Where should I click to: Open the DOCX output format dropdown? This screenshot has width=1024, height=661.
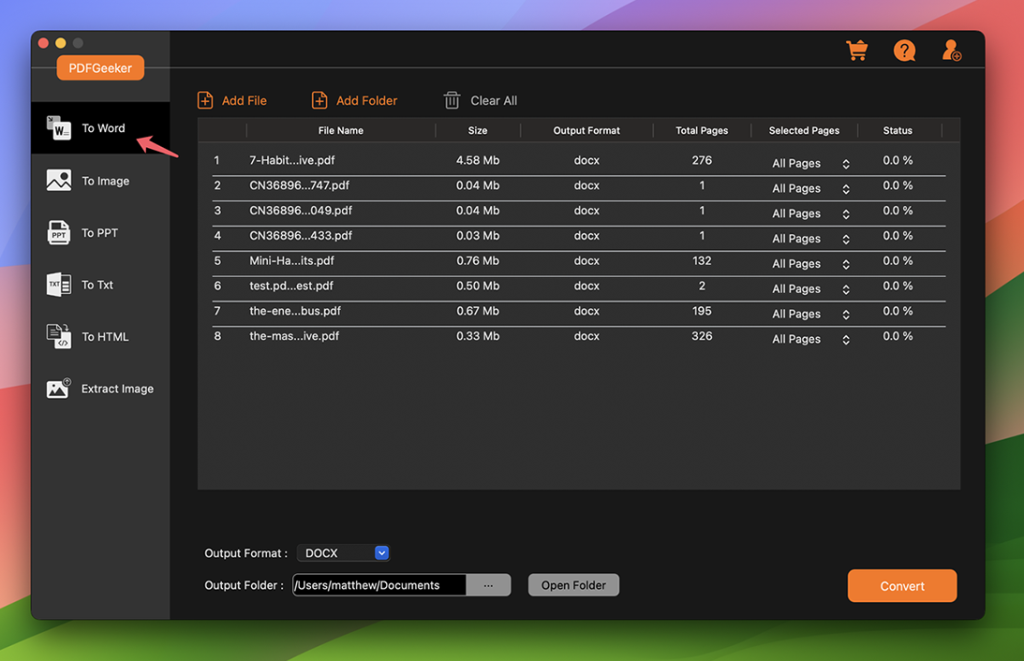344,553
